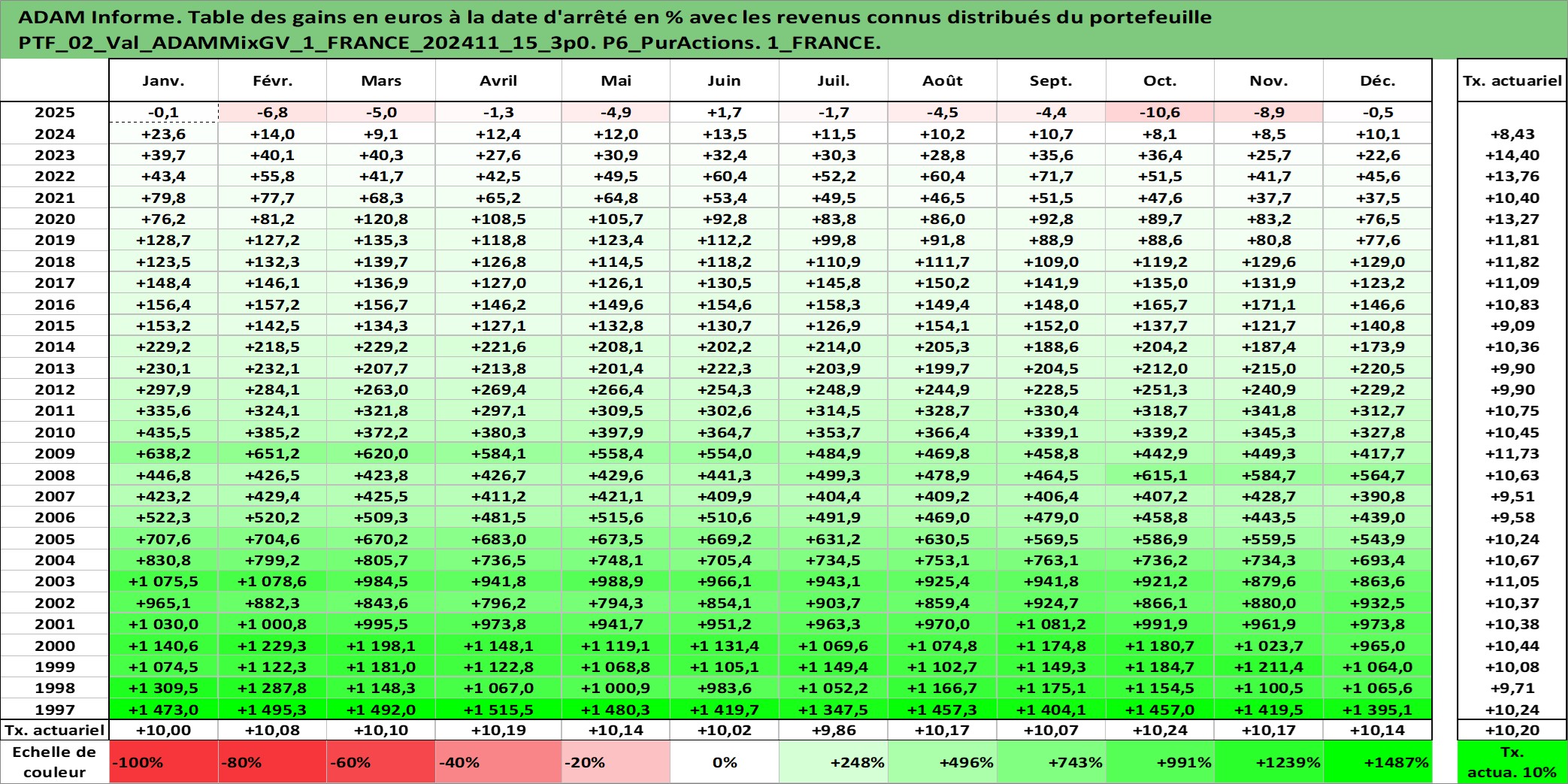Select the +8,43 actuarial rate for 2024

(x=1512, y=134)
